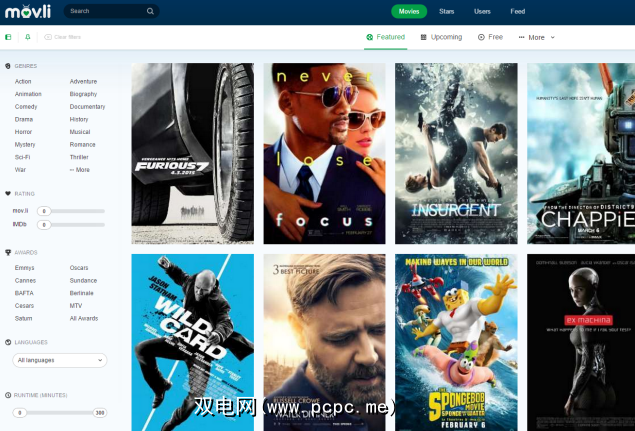This screenshot has width=635, height=431.
Task: Open the All languages dropdown
Action: (x=60, y=360)
